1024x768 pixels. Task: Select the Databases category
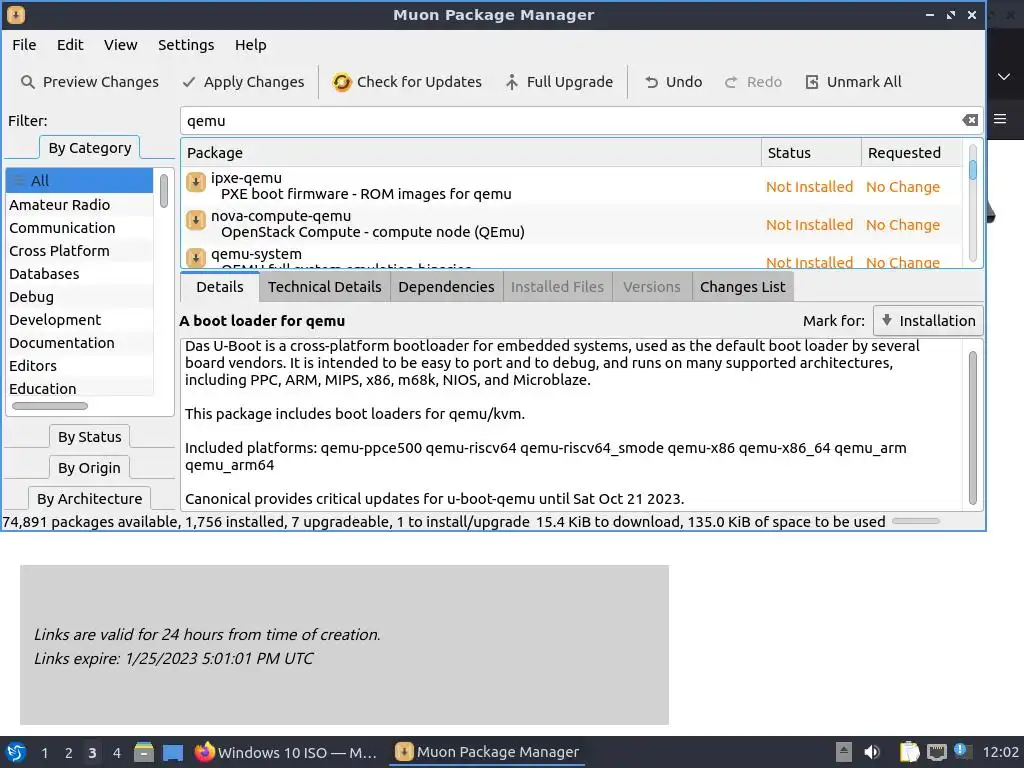[x=79, y=274]
